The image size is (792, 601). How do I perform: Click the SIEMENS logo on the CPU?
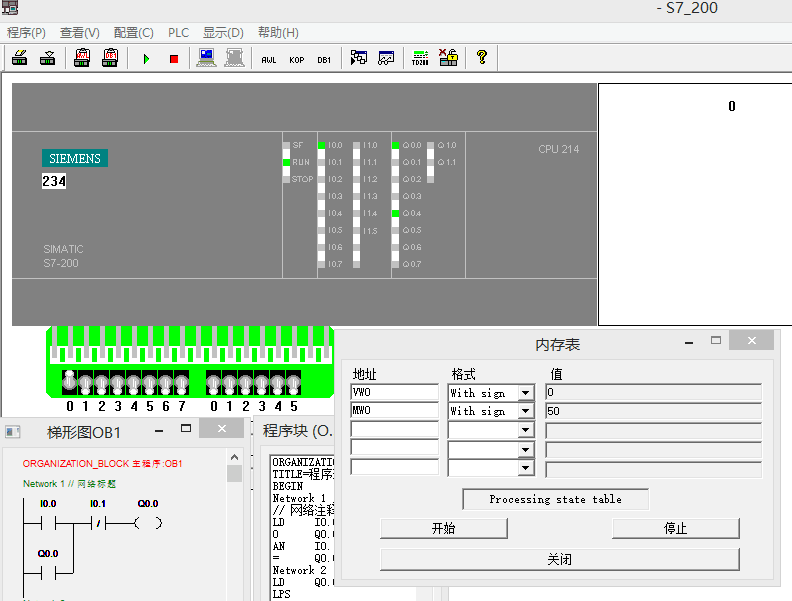point(75,158)
